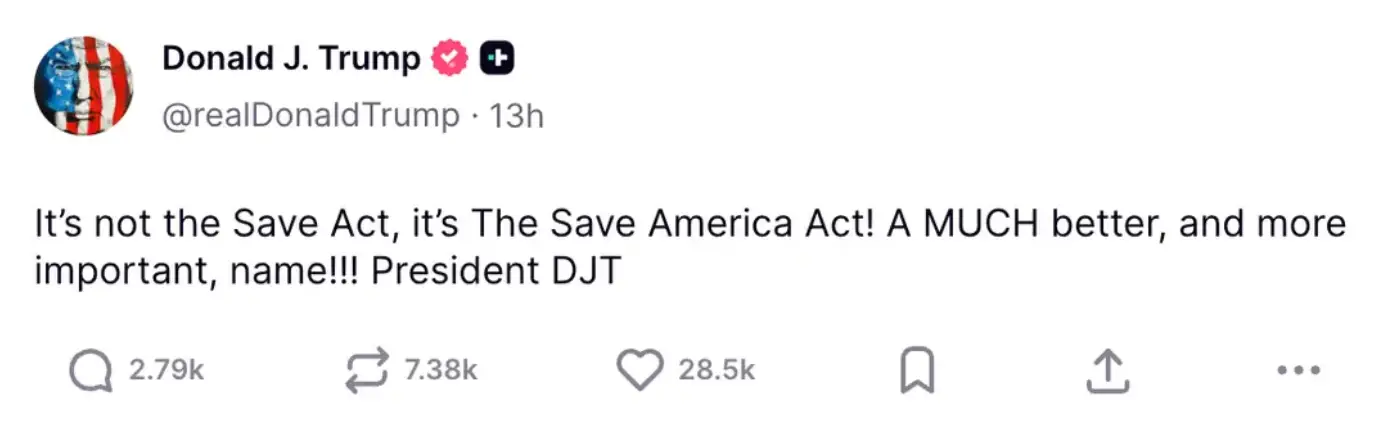The height and width of the screenshot is (430, 1384).
Task: Click the reply speech bubble icon
Action: coord(90,371)
